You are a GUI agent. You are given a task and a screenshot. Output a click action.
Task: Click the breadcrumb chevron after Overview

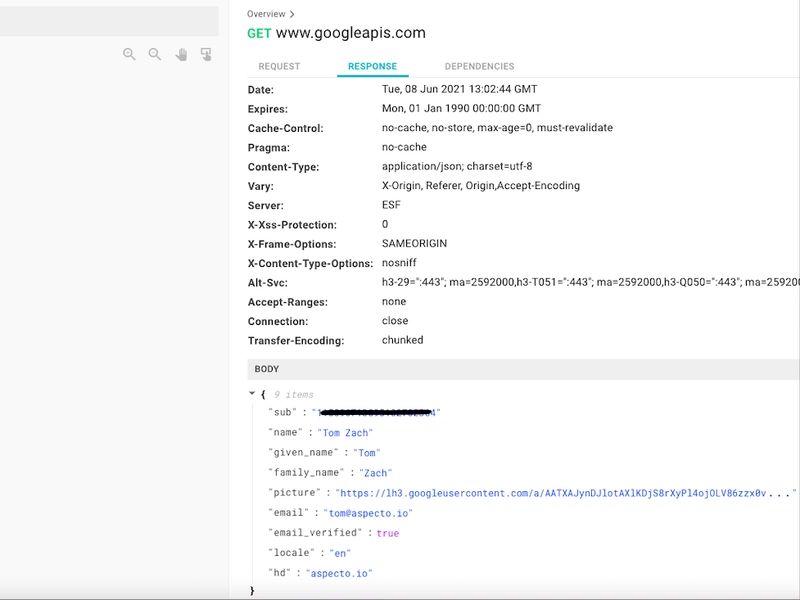coord(291,14)
